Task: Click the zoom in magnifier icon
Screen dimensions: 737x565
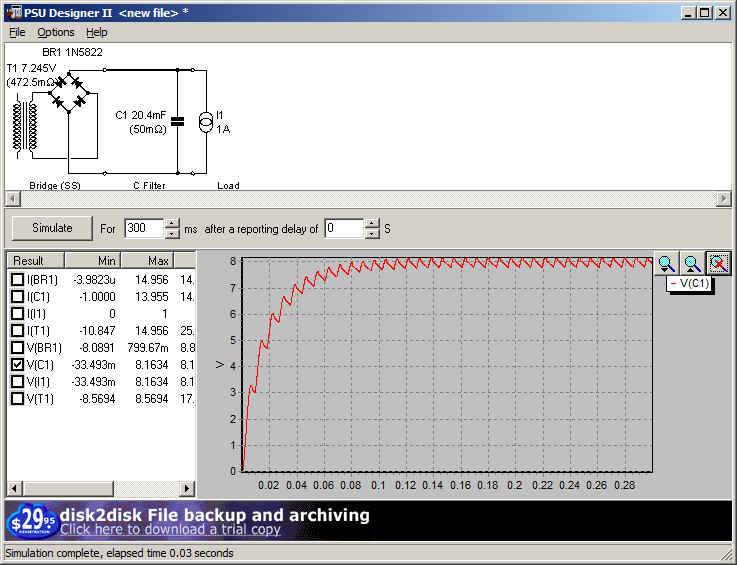Action: coord(666,263)
